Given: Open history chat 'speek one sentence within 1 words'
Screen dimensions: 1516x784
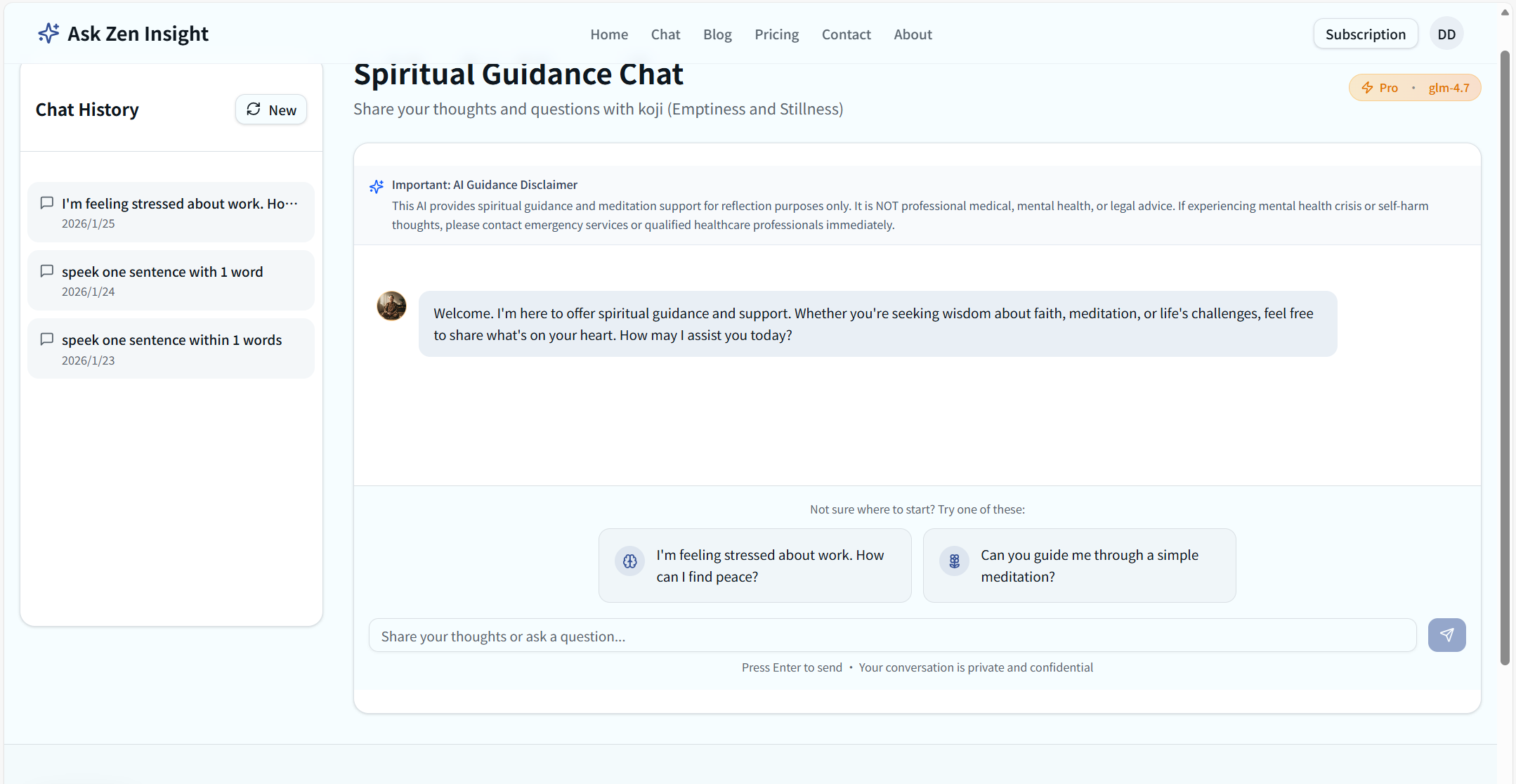Looking at the screenshot, I should click(x=171, y=348).
